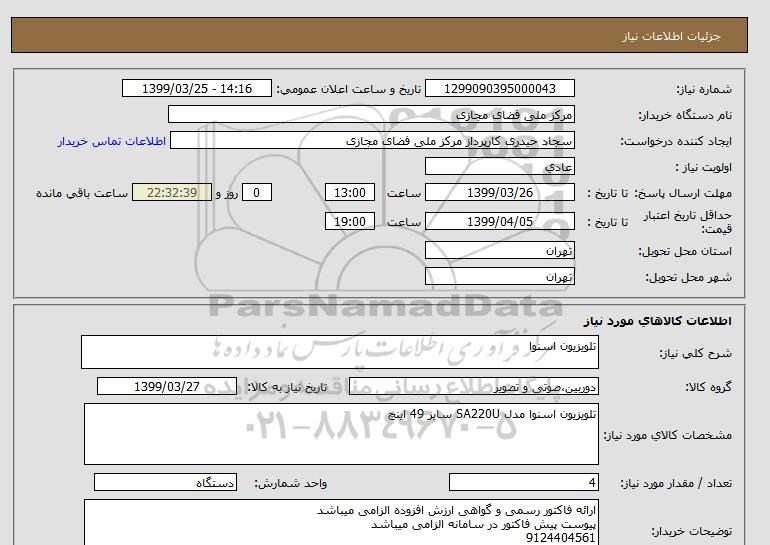This screenshot has height=545, width=770.
Task: Click the need date field 1399/03/27
Action: click(167, 386)
